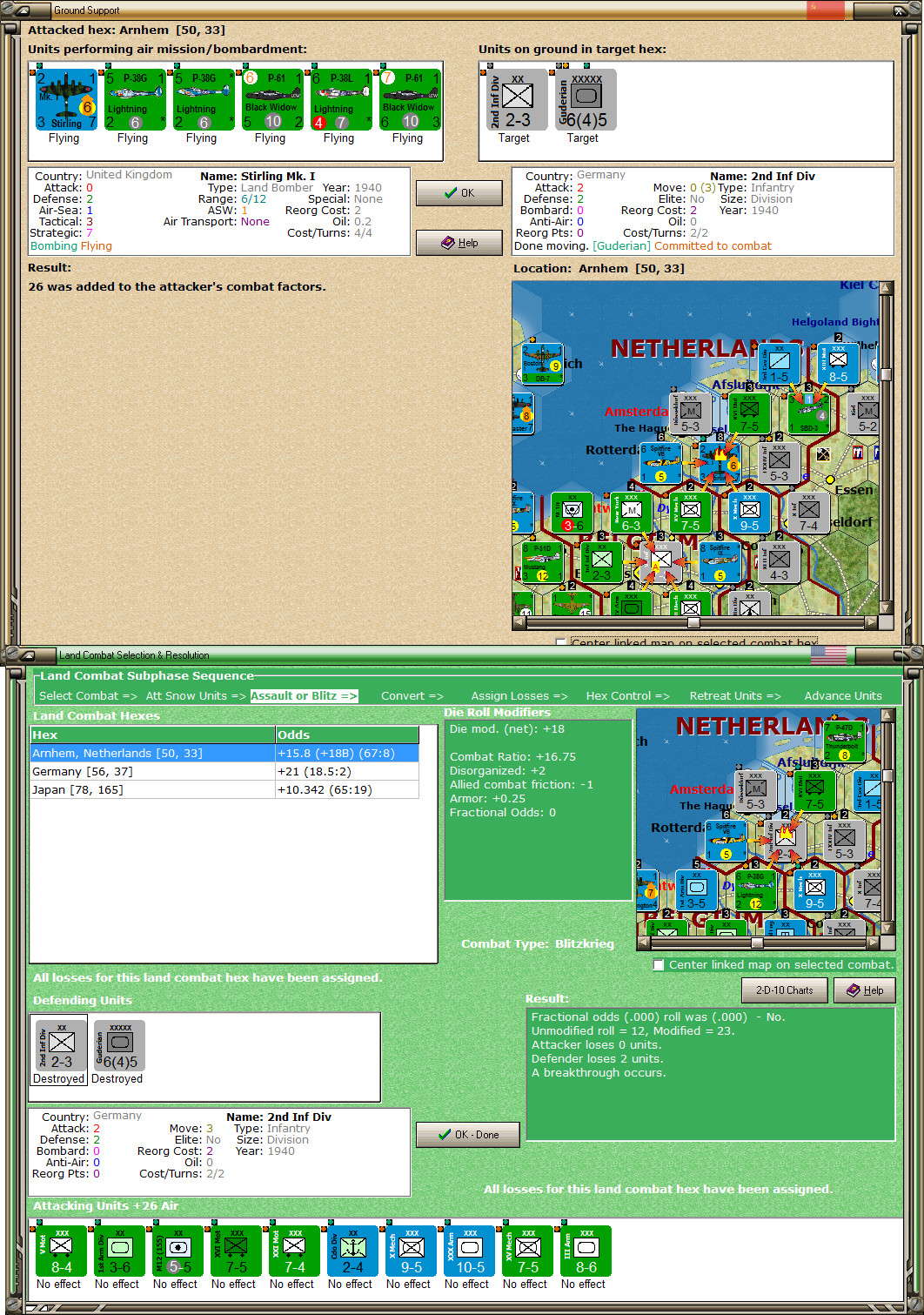
Task: Select the Guderian 6(4)5 target unit icon
Action: 584,99
